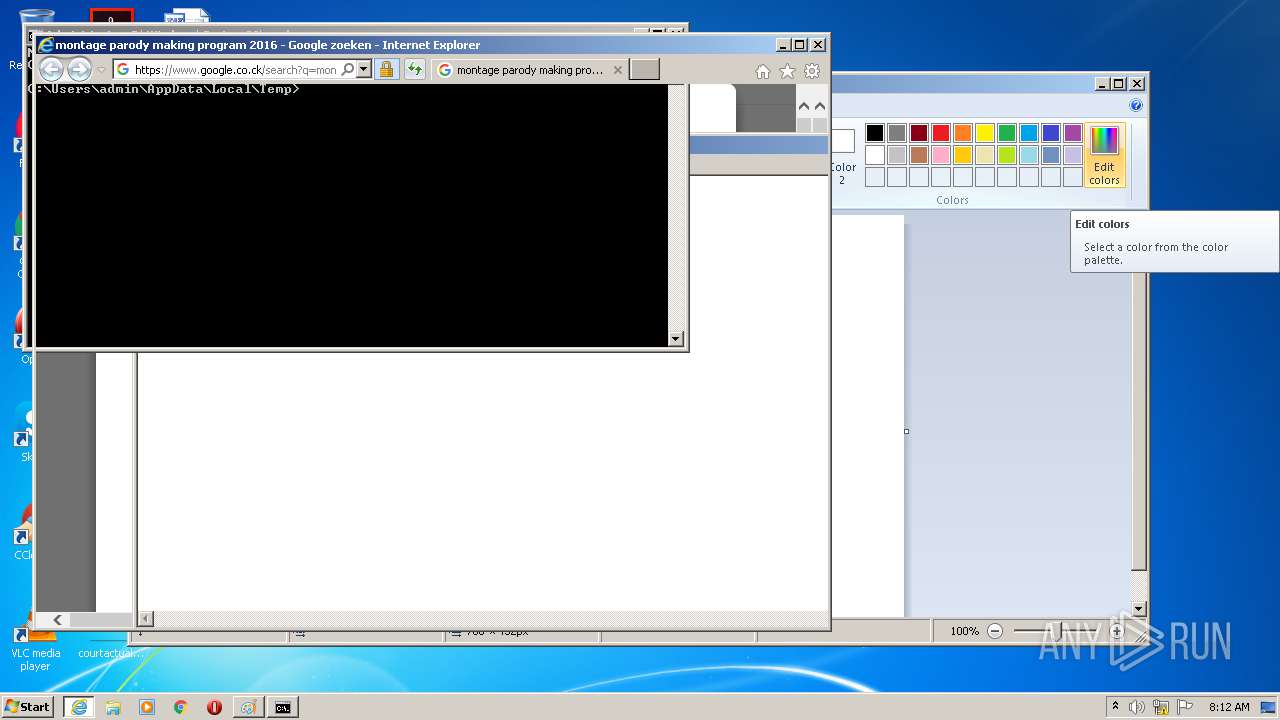Click the network tray icon
Viewport: 1280px width, 720px height.
coord(1161,707)
